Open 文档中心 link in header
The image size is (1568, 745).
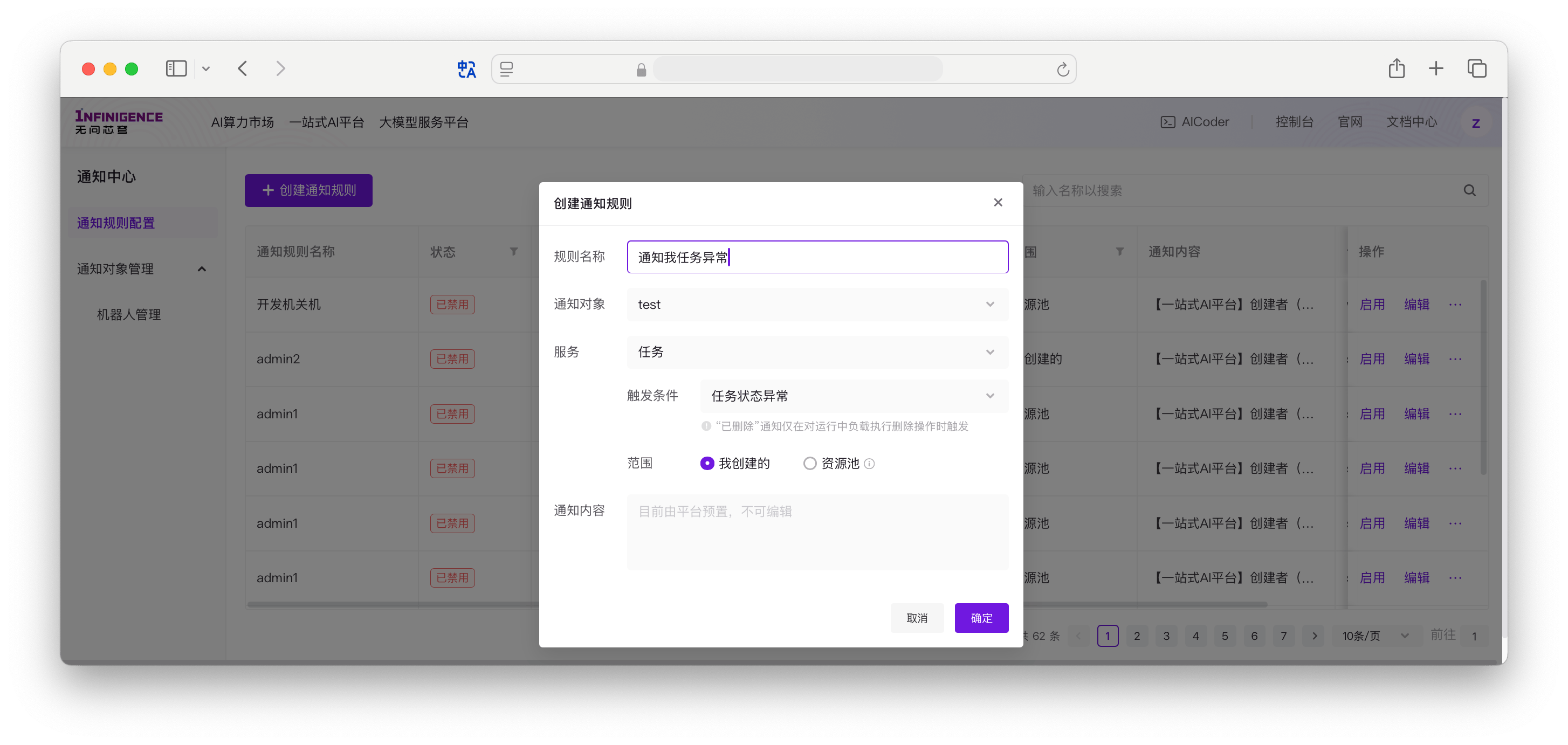pyautogui.click(x=1411, y=122)
